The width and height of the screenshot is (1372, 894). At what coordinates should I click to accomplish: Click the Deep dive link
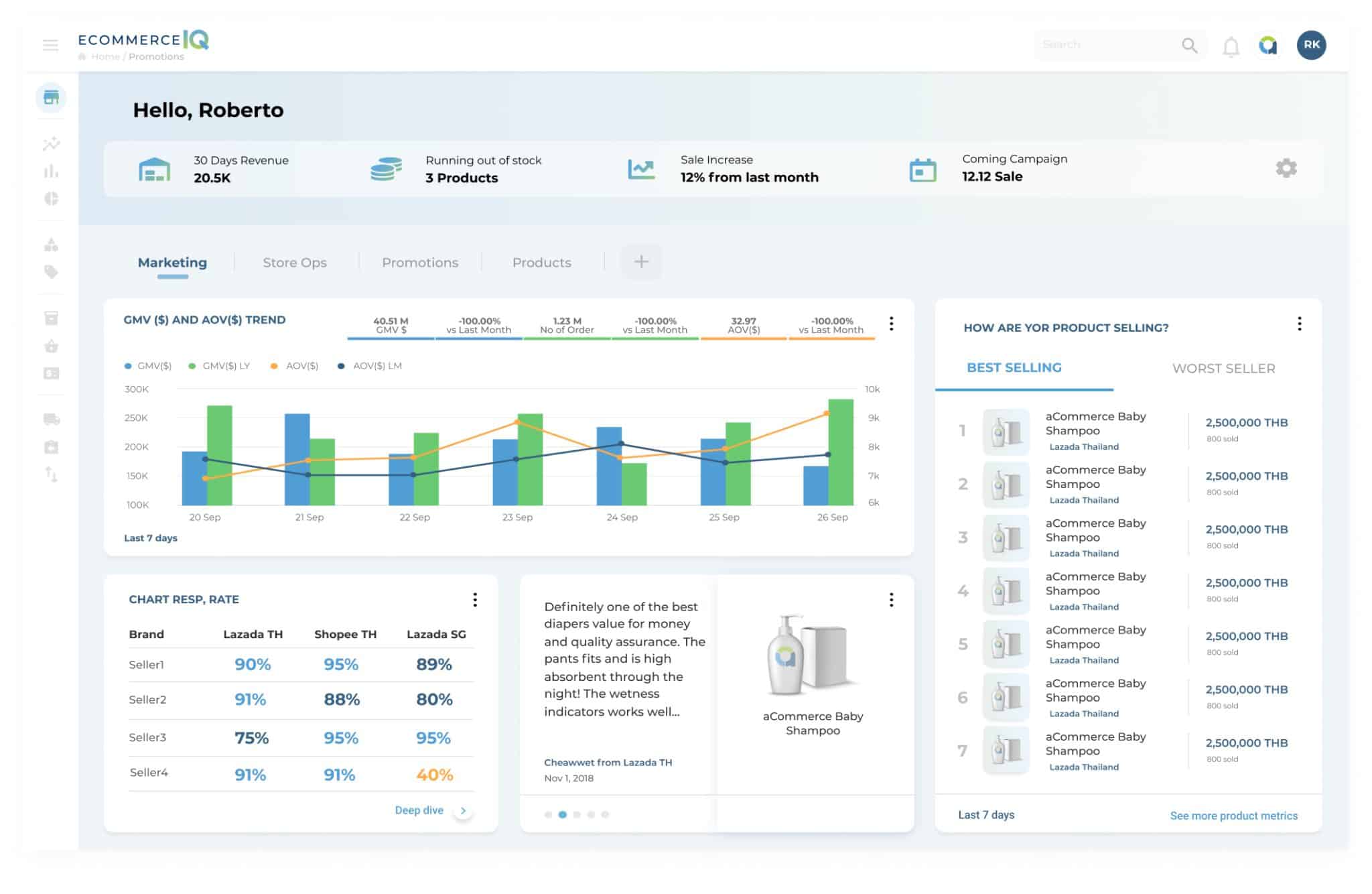(x=419, y=810)
